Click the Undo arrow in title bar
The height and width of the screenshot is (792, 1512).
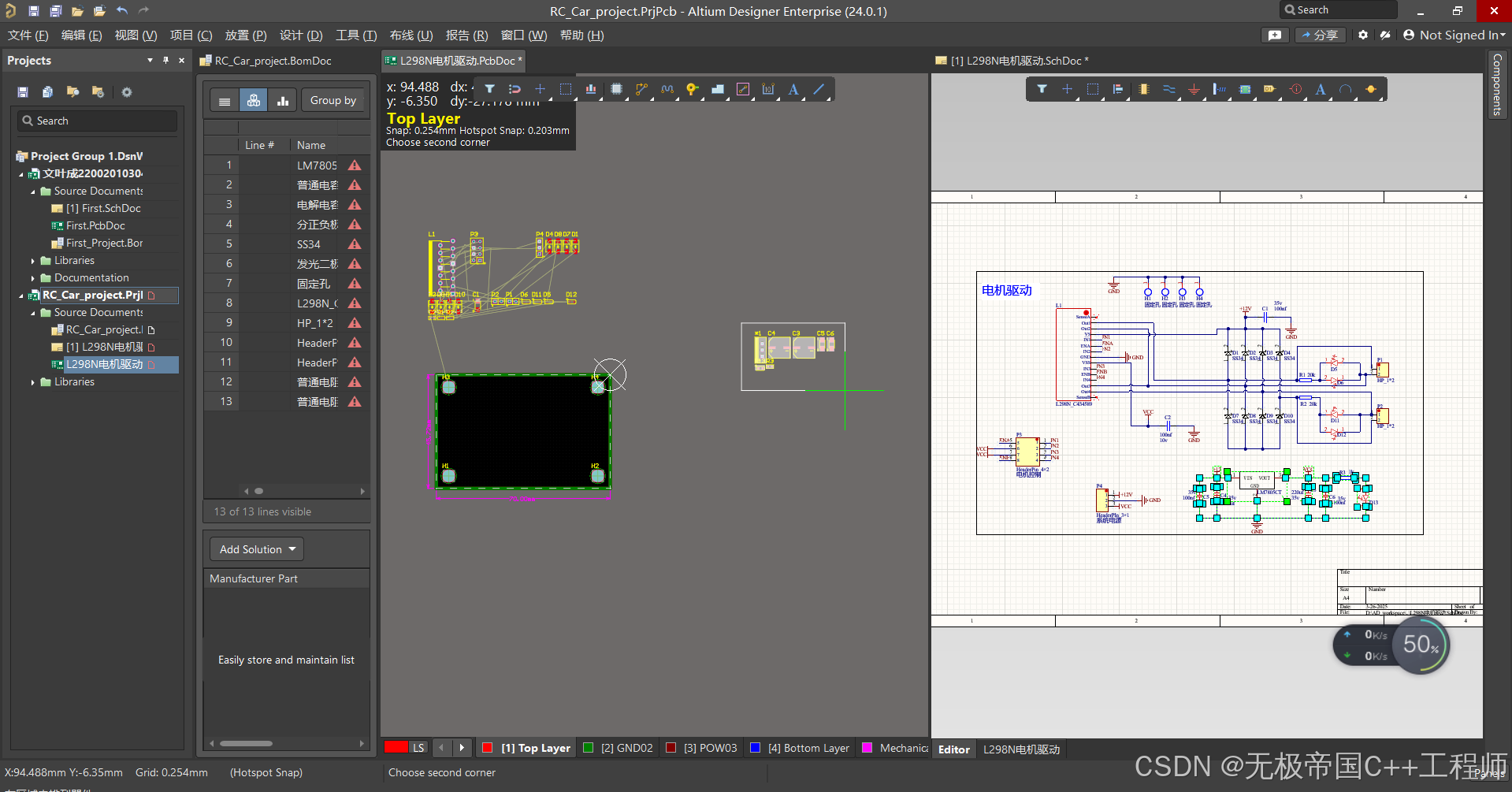[122, 11]
